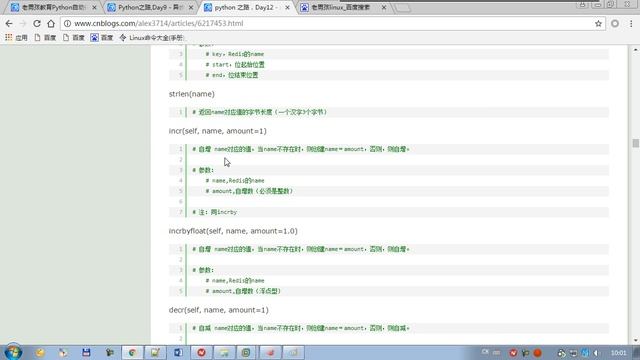
Task: Open the green square app in the taskbar
Action: [246, 353]
